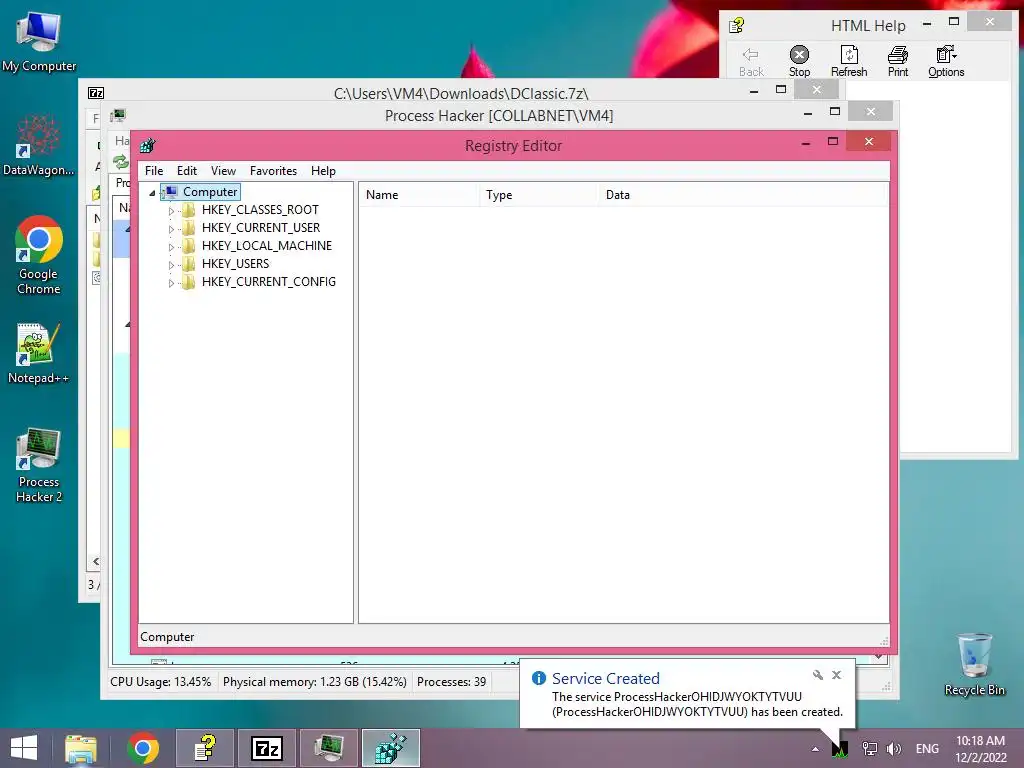This screenshot has height=768, width=1024.
Task: Switch to Registry Editor taskbar button
Action: pyautogui.click(x=391, y=748)
